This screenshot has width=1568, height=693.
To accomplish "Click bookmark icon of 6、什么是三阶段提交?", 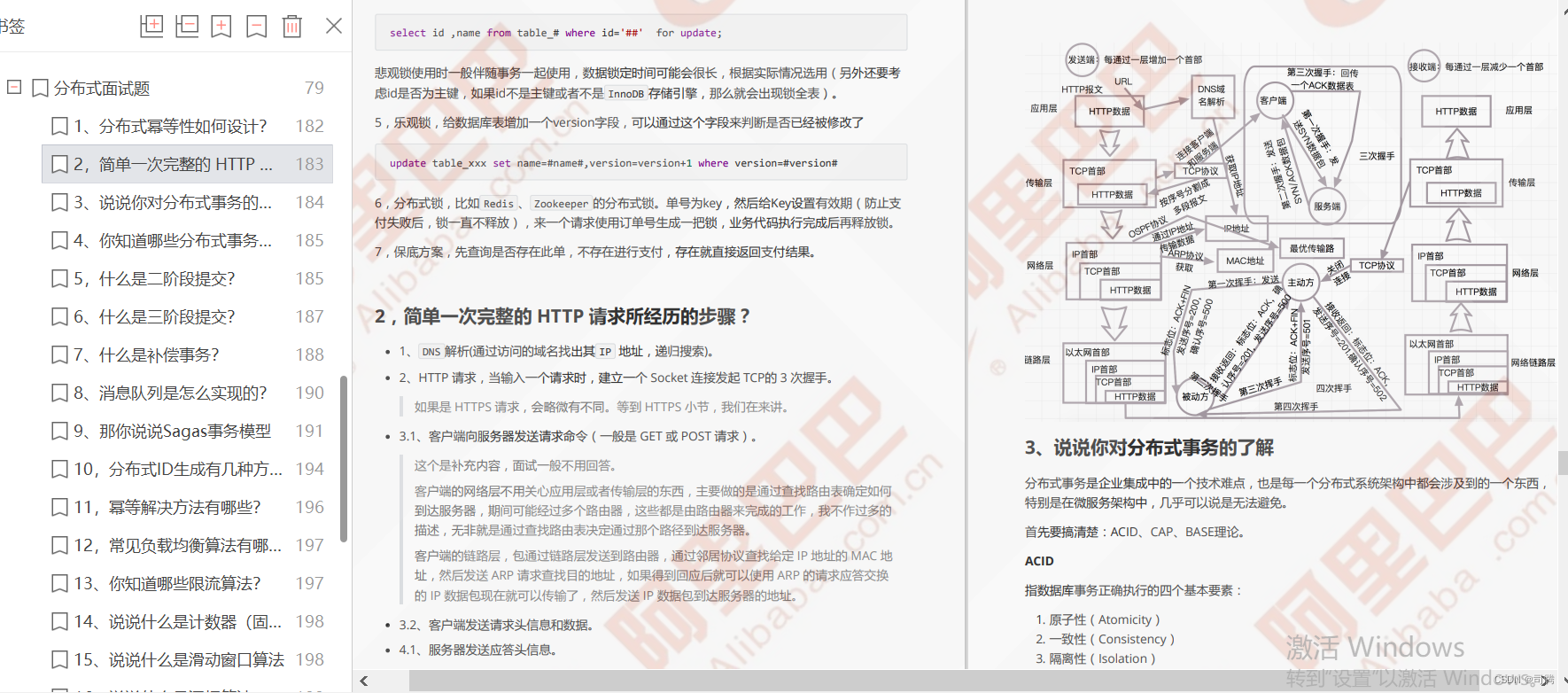I will point(59,316).
